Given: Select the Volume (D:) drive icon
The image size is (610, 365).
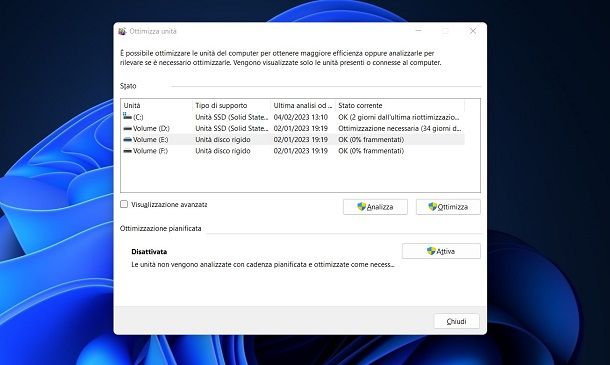Looking at the screenshot, I should [x=127, y=128].
